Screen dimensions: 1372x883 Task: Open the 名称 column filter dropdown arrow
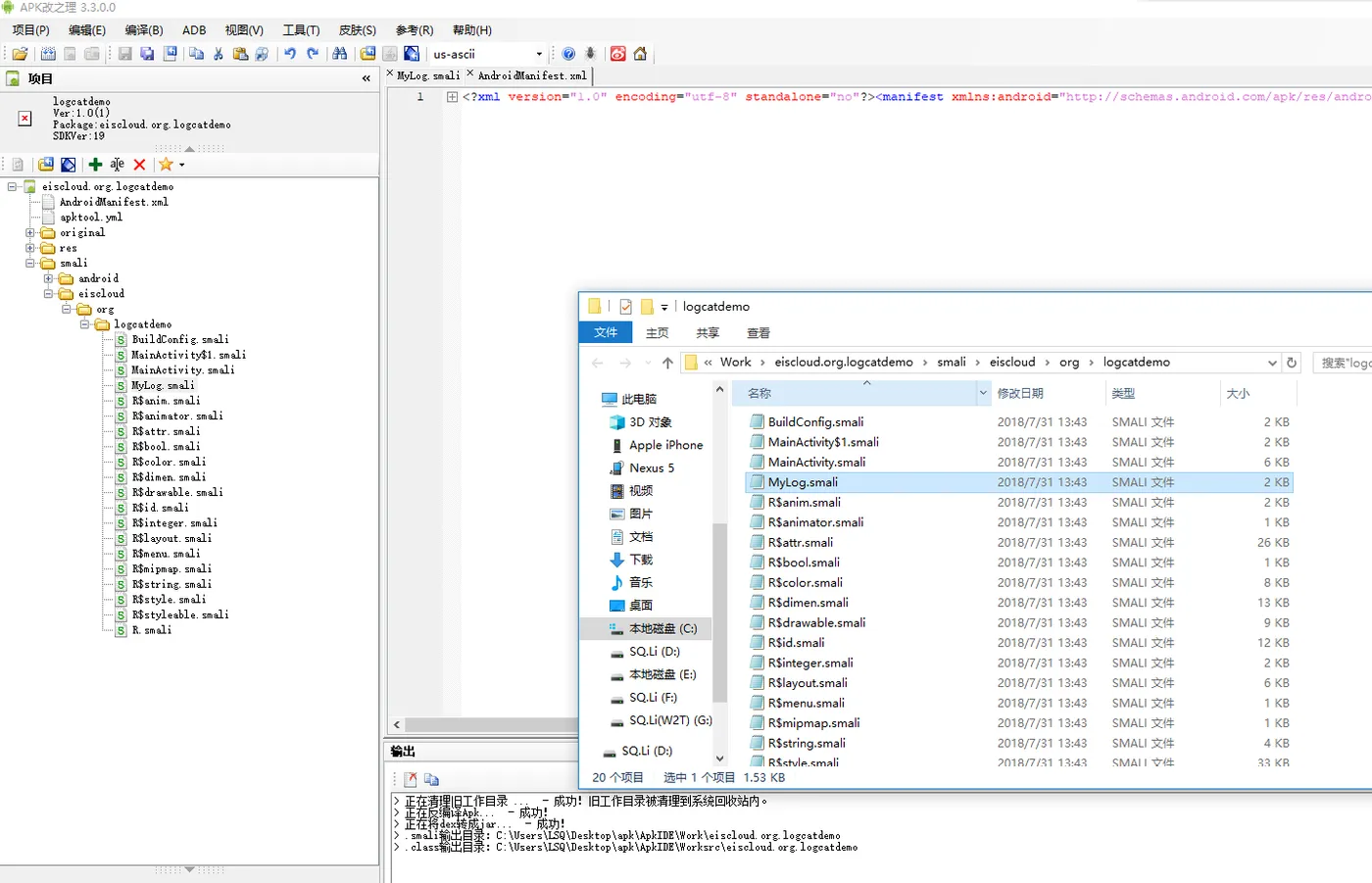pos(983,393)
